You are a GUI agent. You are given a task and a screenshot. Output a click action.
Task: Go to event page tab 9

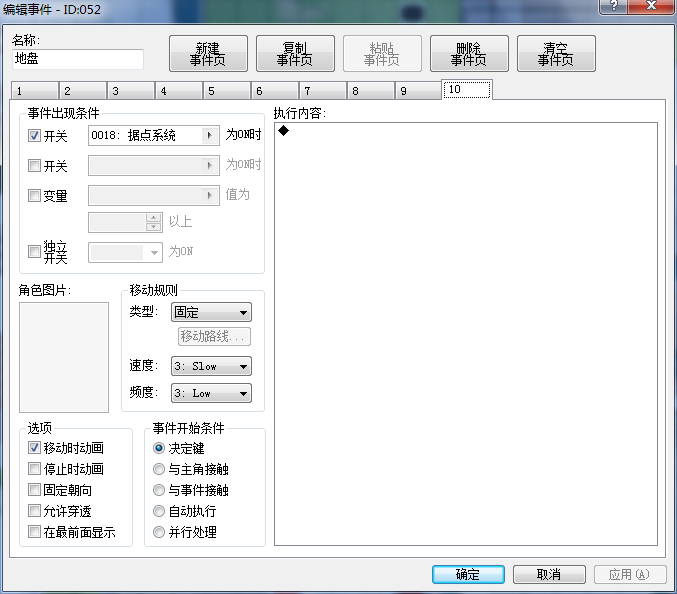418,91
